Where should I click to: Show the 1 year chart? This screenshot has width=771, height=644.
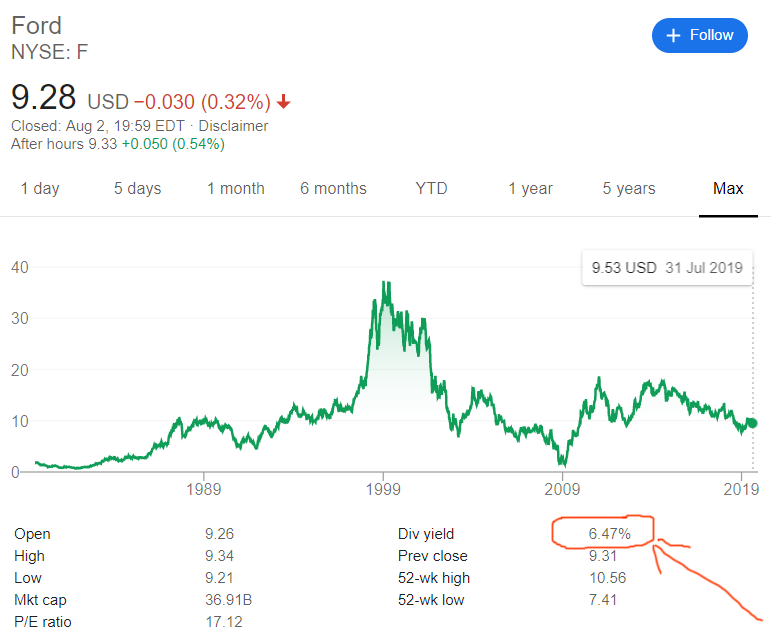point(530,188)
